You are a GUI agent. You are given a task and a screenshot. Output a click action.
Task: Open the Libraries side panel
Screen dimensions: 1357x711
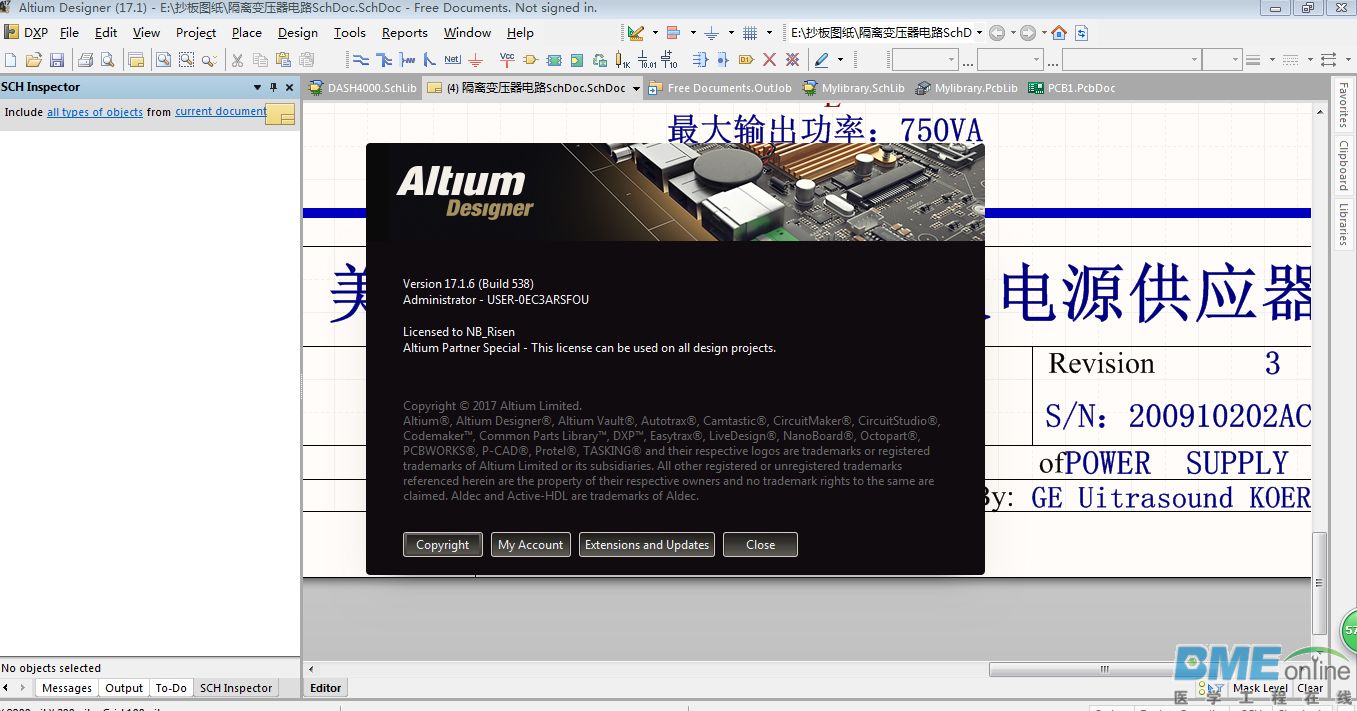1344,224
